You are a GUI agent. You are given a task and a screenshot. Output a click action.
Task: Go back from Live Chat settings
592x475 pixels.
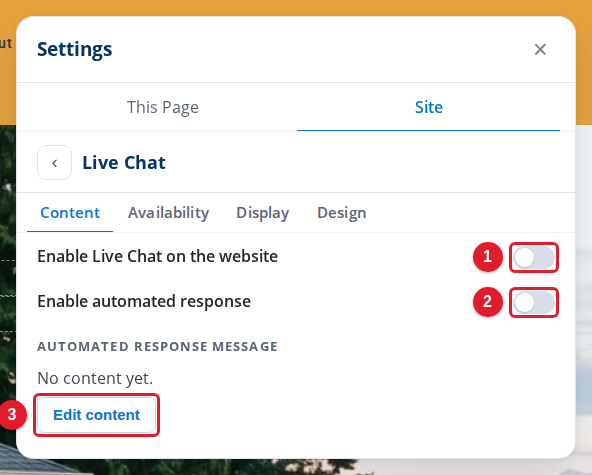[54, 163]
